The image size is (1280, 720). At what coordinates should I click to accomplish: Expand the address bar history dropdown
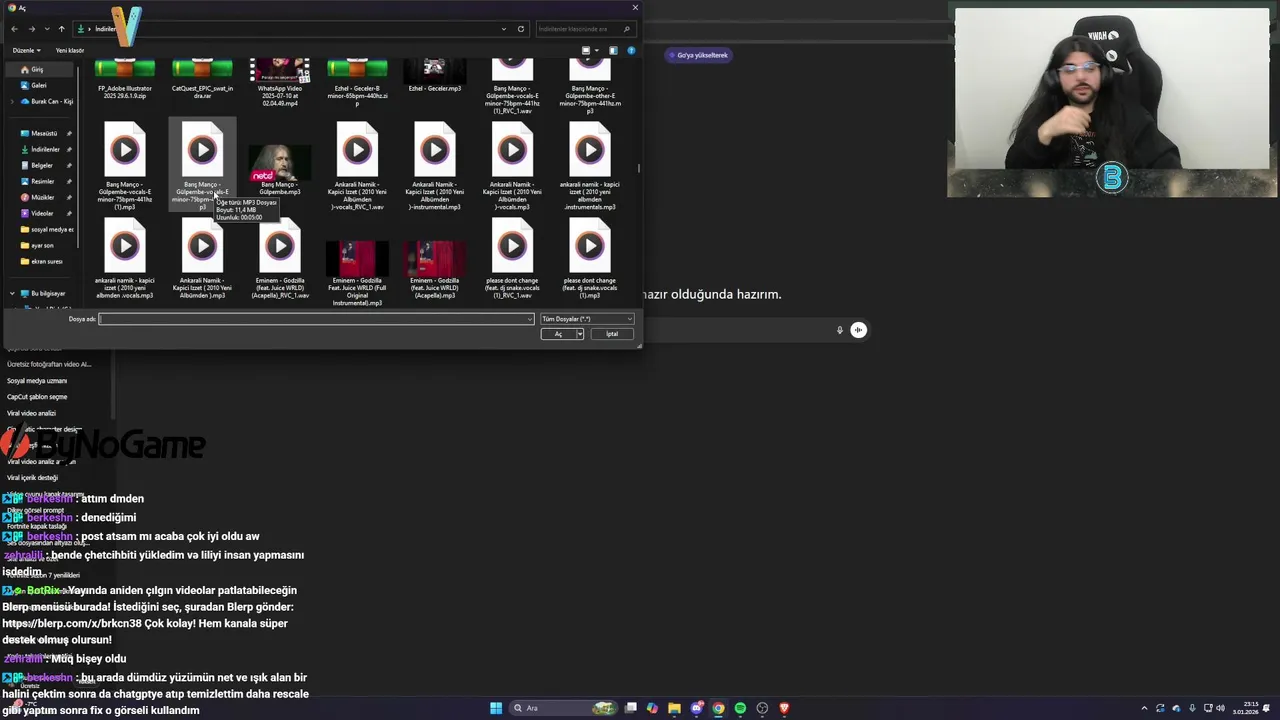[x=504, y=29]
